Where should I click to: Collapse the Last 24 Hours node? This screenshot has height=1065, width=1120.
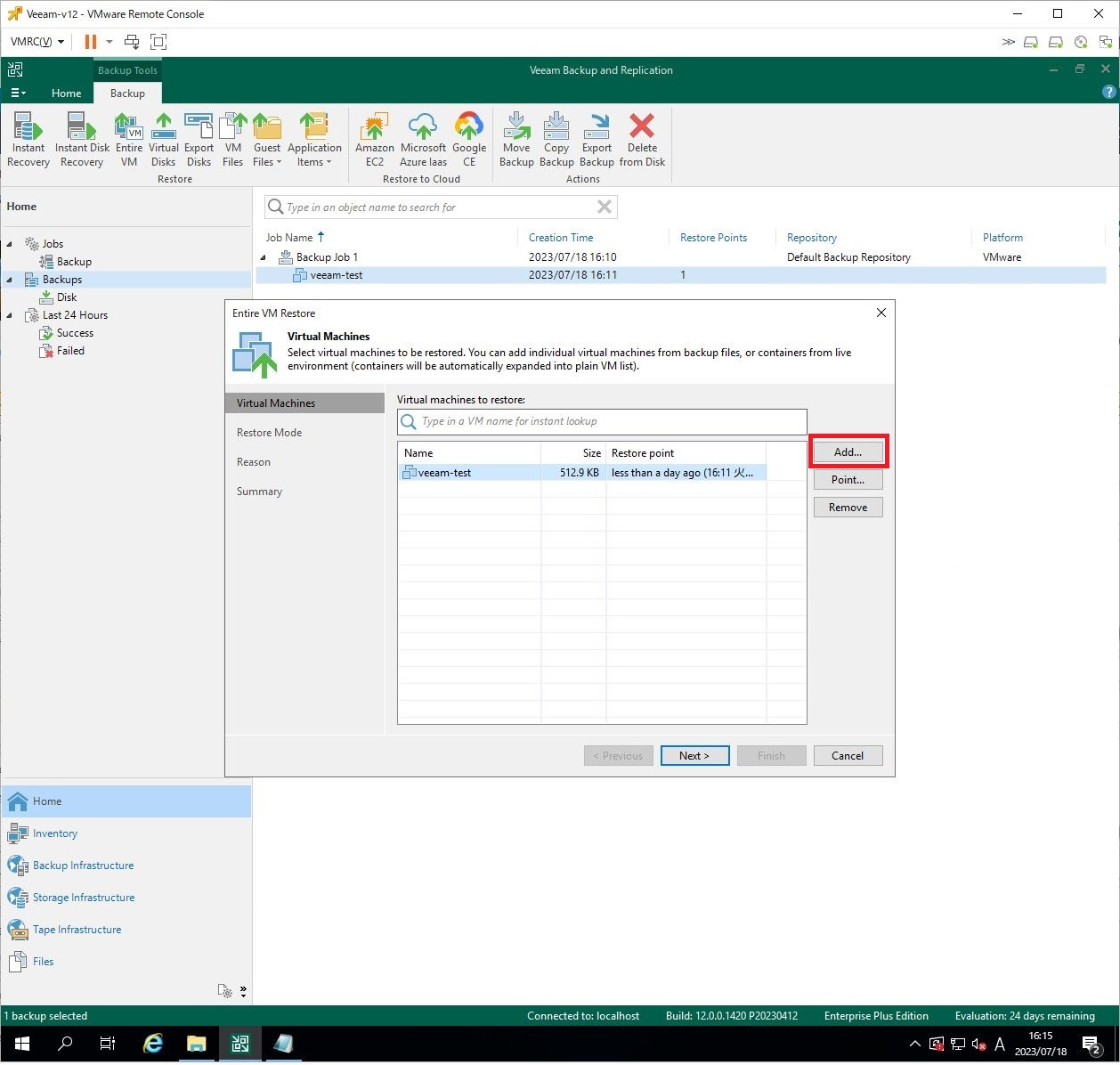click(x=10, y=315)
